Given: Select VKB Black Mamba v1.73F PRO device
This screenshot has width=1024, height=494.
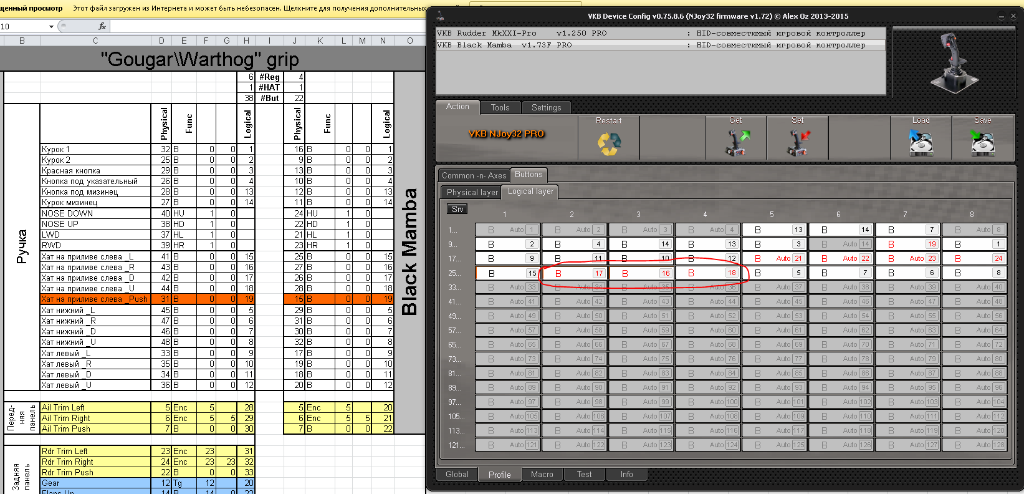Looking at the screenshot, I should [x=660, y=46].
